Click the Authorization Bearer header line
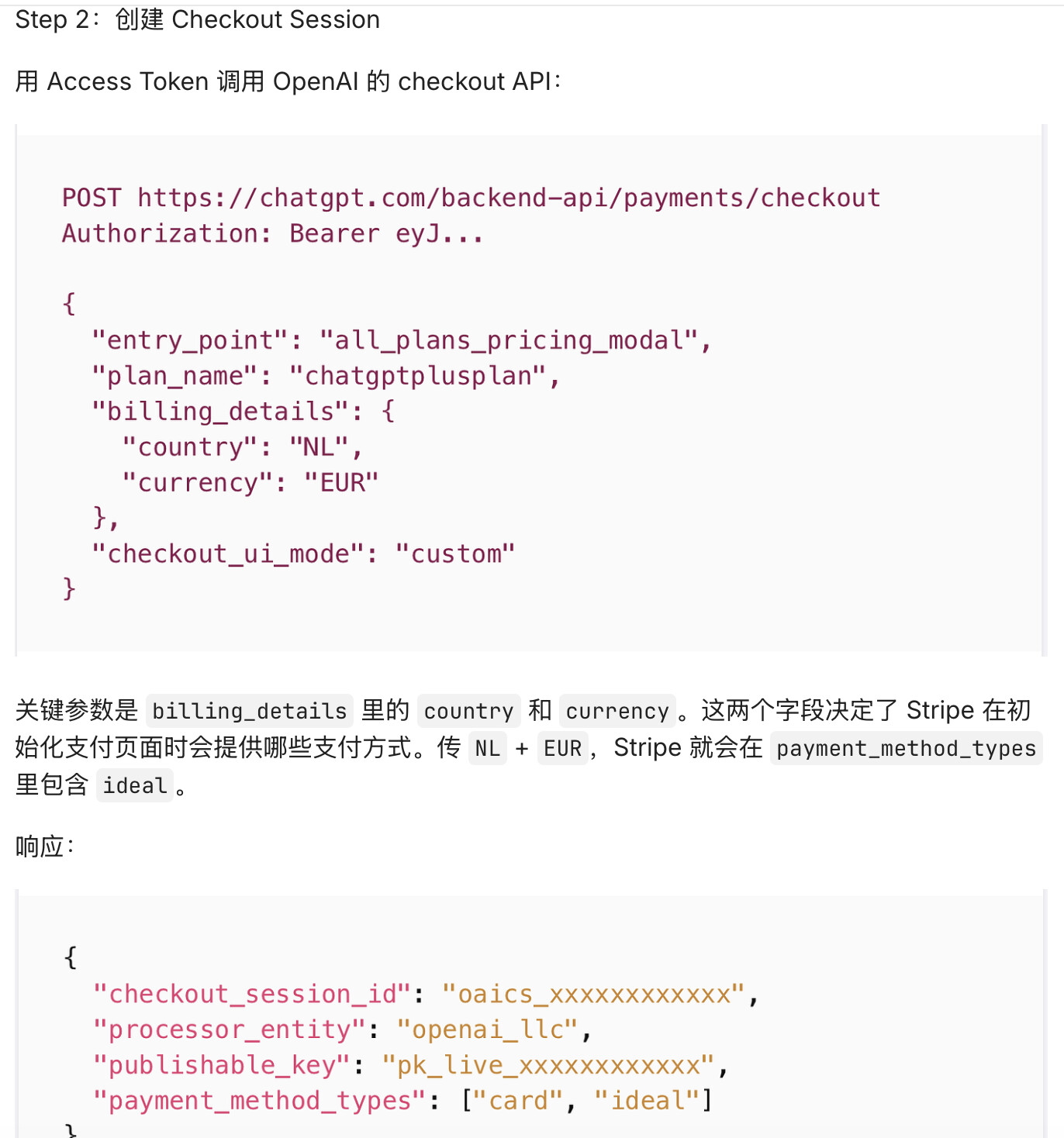This screenshot has width=1064, height=1138. (x=273, y=233)
